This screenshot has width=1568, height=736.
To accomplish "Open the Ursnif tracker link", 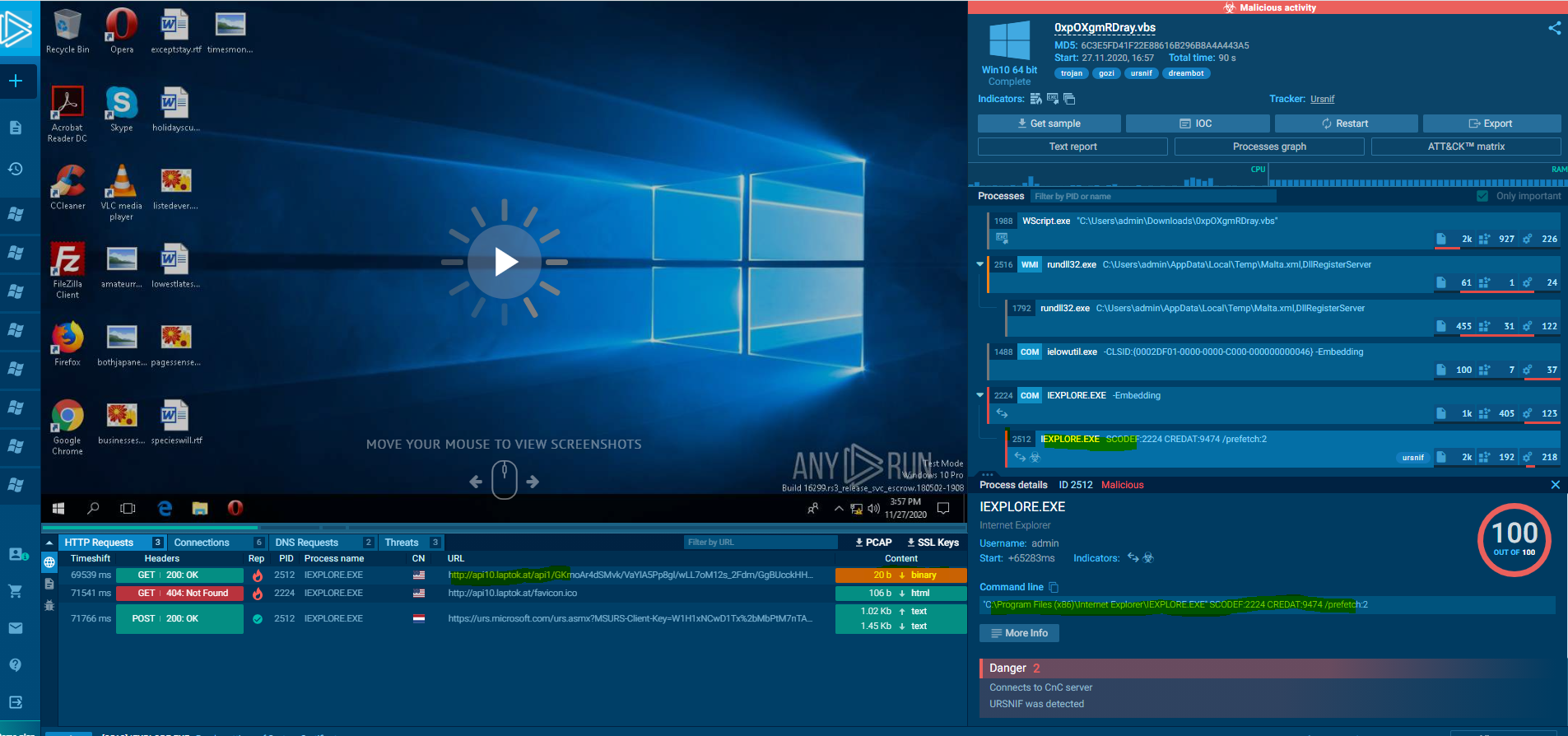I will point(1322,99).
